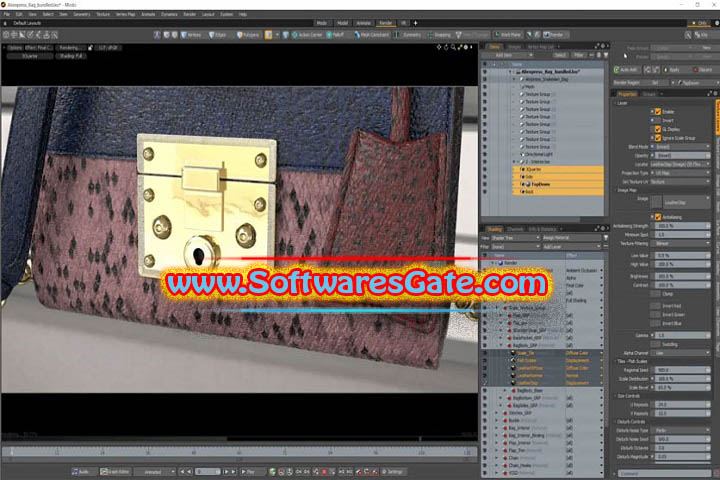Open Mesh Constraint options
This screenshot has height=480, width=720.
tap(371, 35)
